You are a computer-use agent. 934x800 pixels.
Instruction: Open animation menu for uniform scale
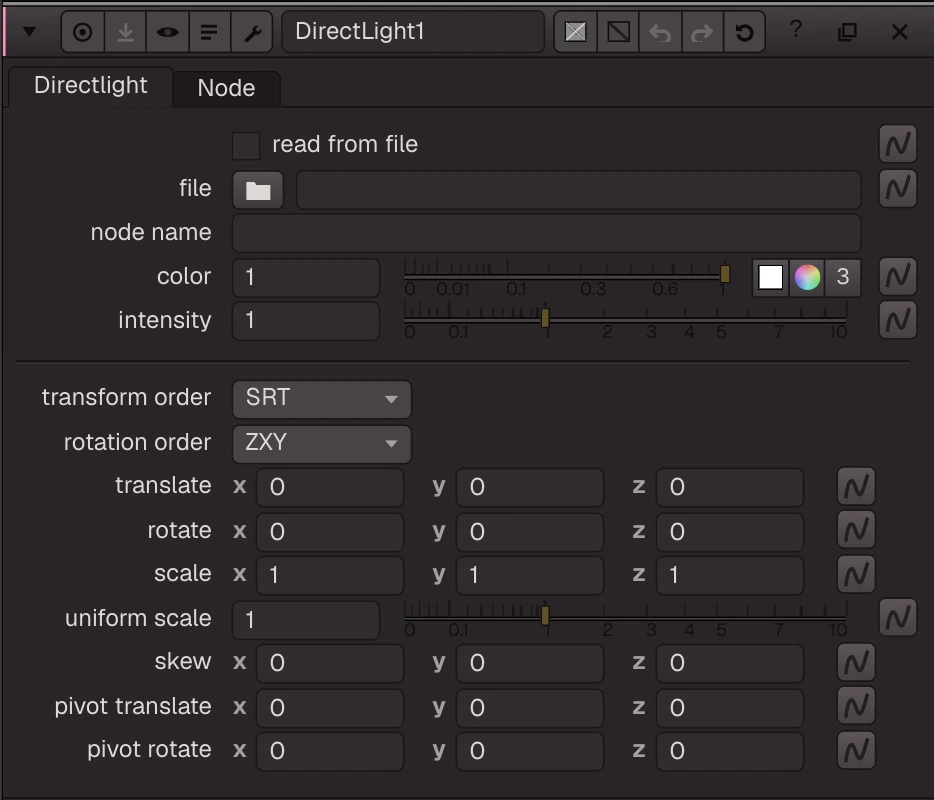pyautogui.click(x=898, y=618)
